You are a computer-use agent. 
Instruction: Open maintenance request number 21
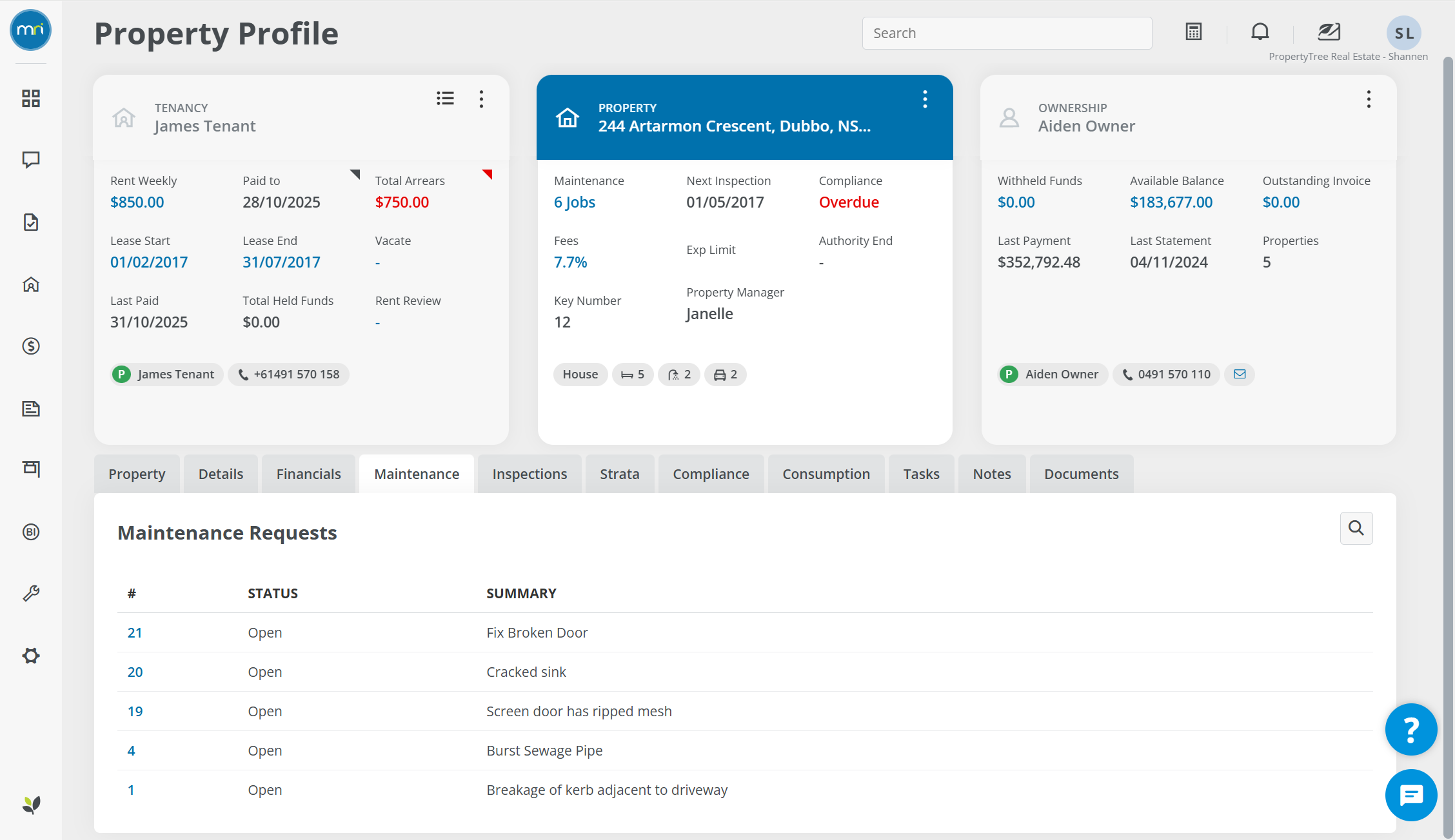pos(135,632)
